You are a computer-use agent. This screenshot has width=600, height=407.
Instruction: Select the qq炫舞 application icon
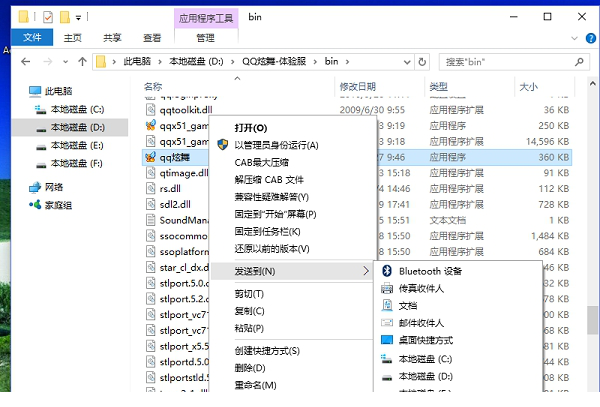click(150, 157)
